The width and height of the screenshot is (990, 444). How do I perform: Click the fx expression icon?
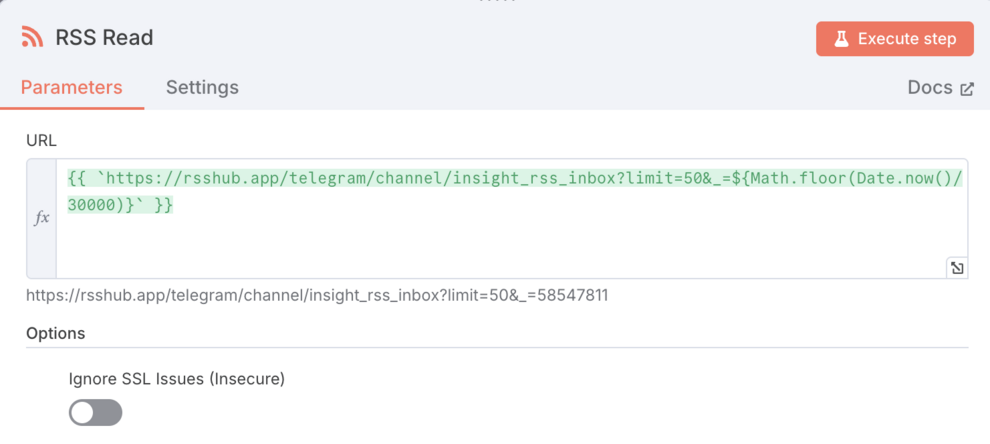tap(42, 217)
